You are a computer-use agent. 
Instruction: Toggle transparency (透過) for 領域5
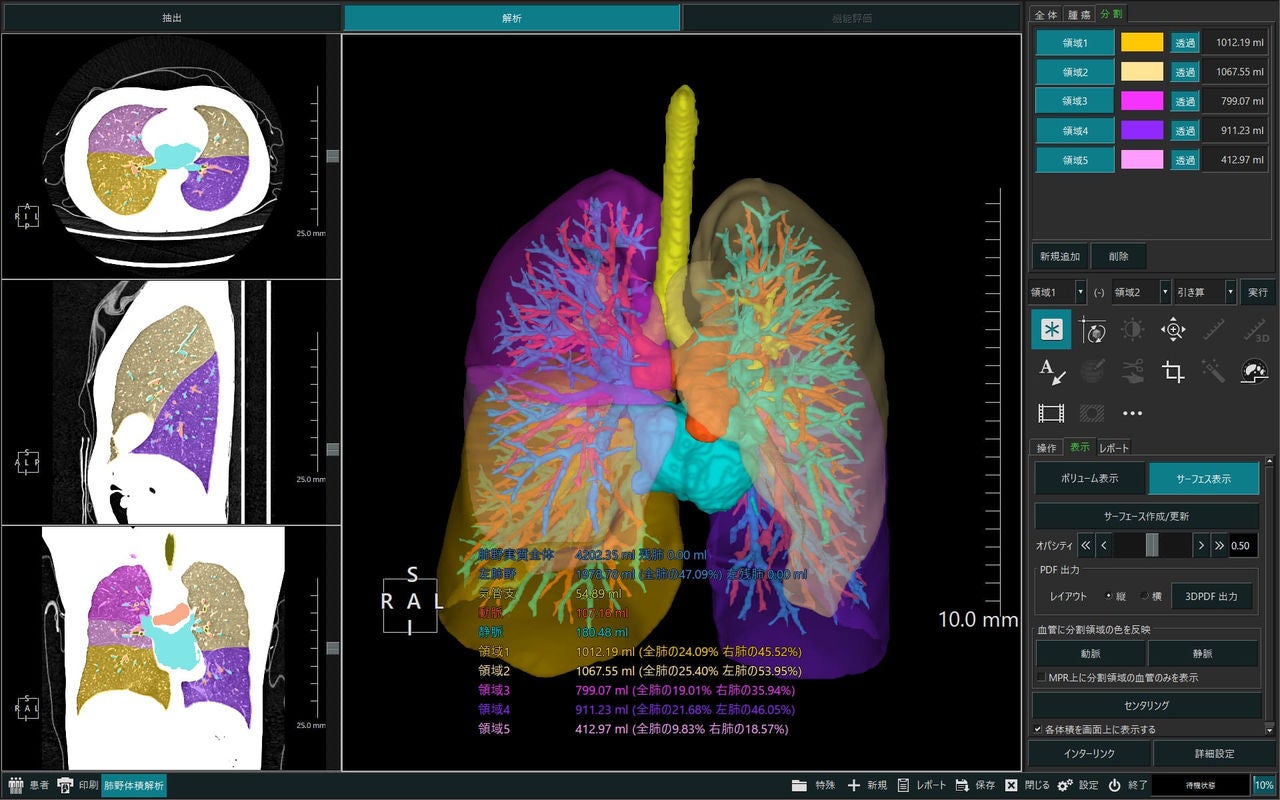[x=1185, y=160]
